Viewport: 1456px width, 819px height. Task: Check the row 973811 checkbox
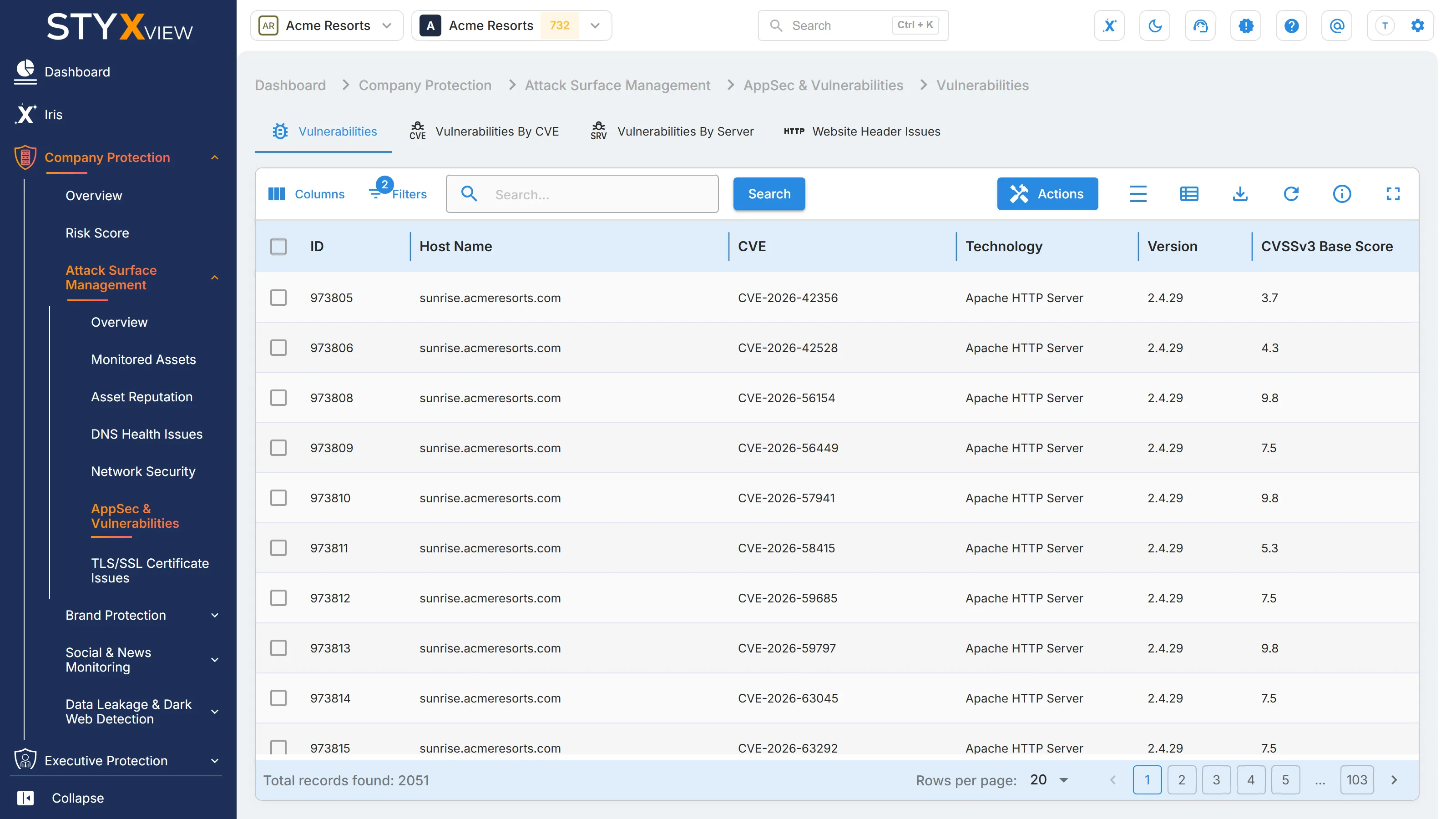(x=278, y=548)
